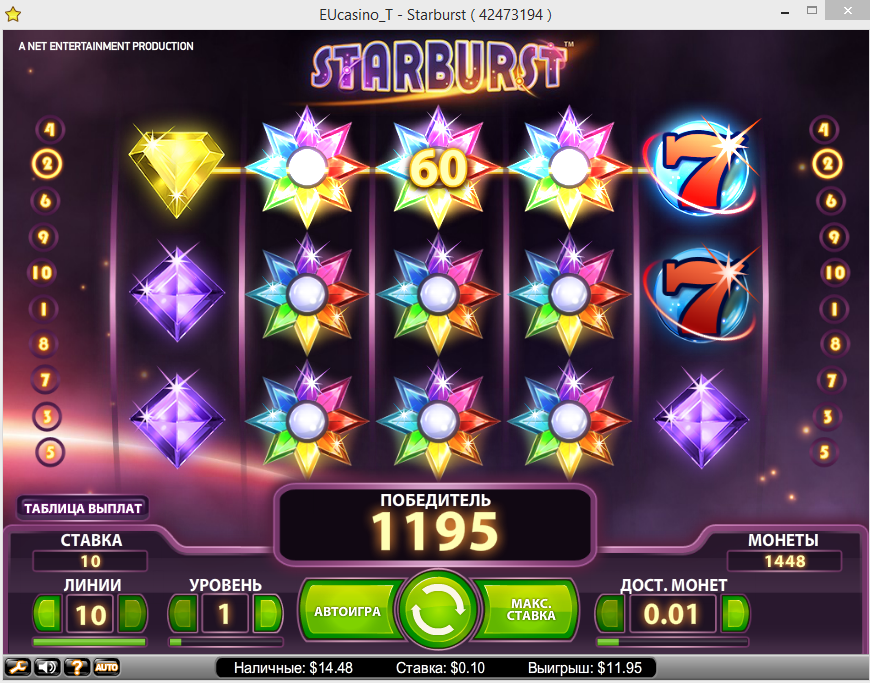Increase the number of lines (ЛИНИИ)

(133, 613)
